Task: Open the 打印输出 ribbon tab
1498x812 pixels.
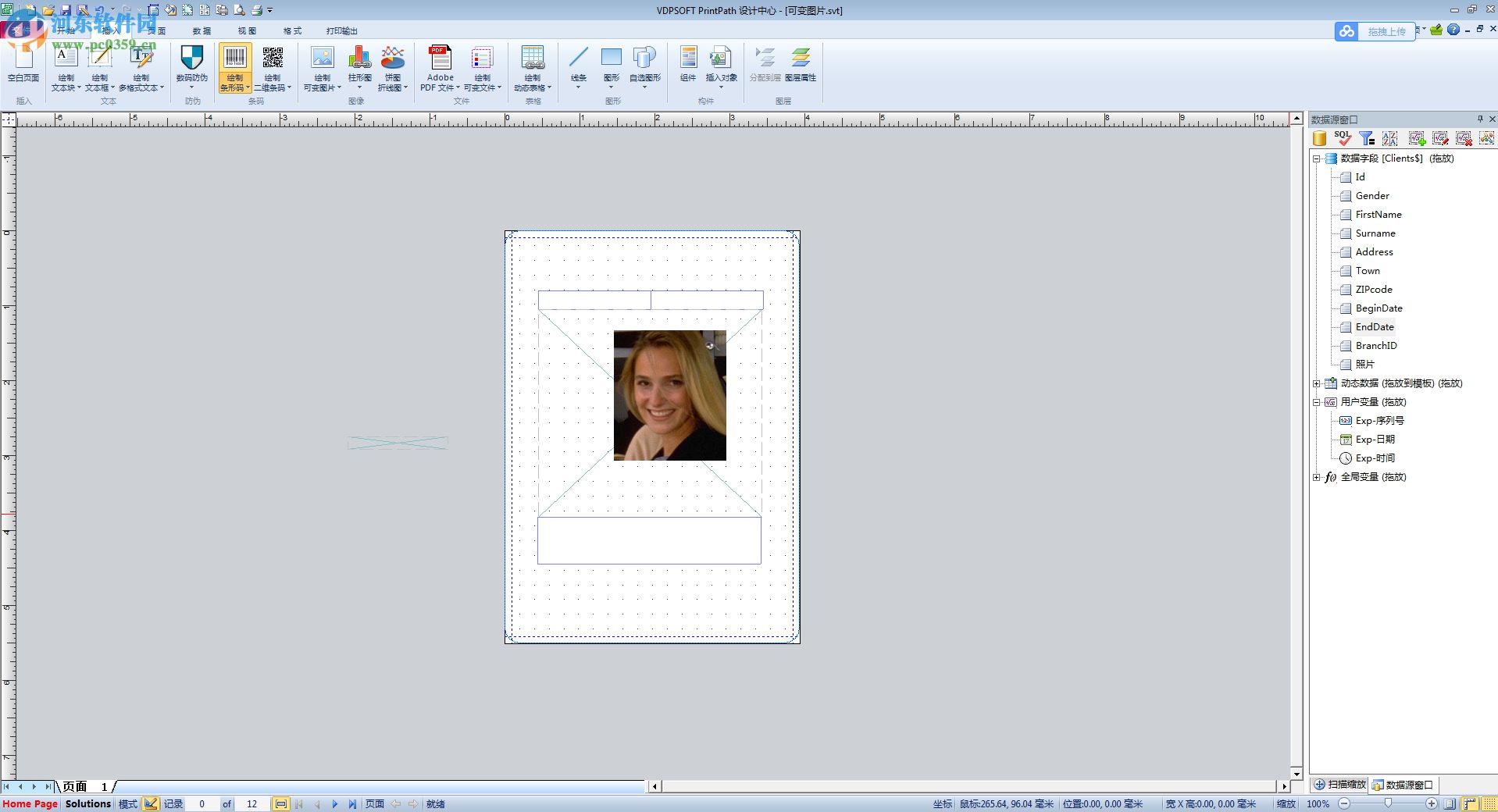Action: (x=341, y=31)
